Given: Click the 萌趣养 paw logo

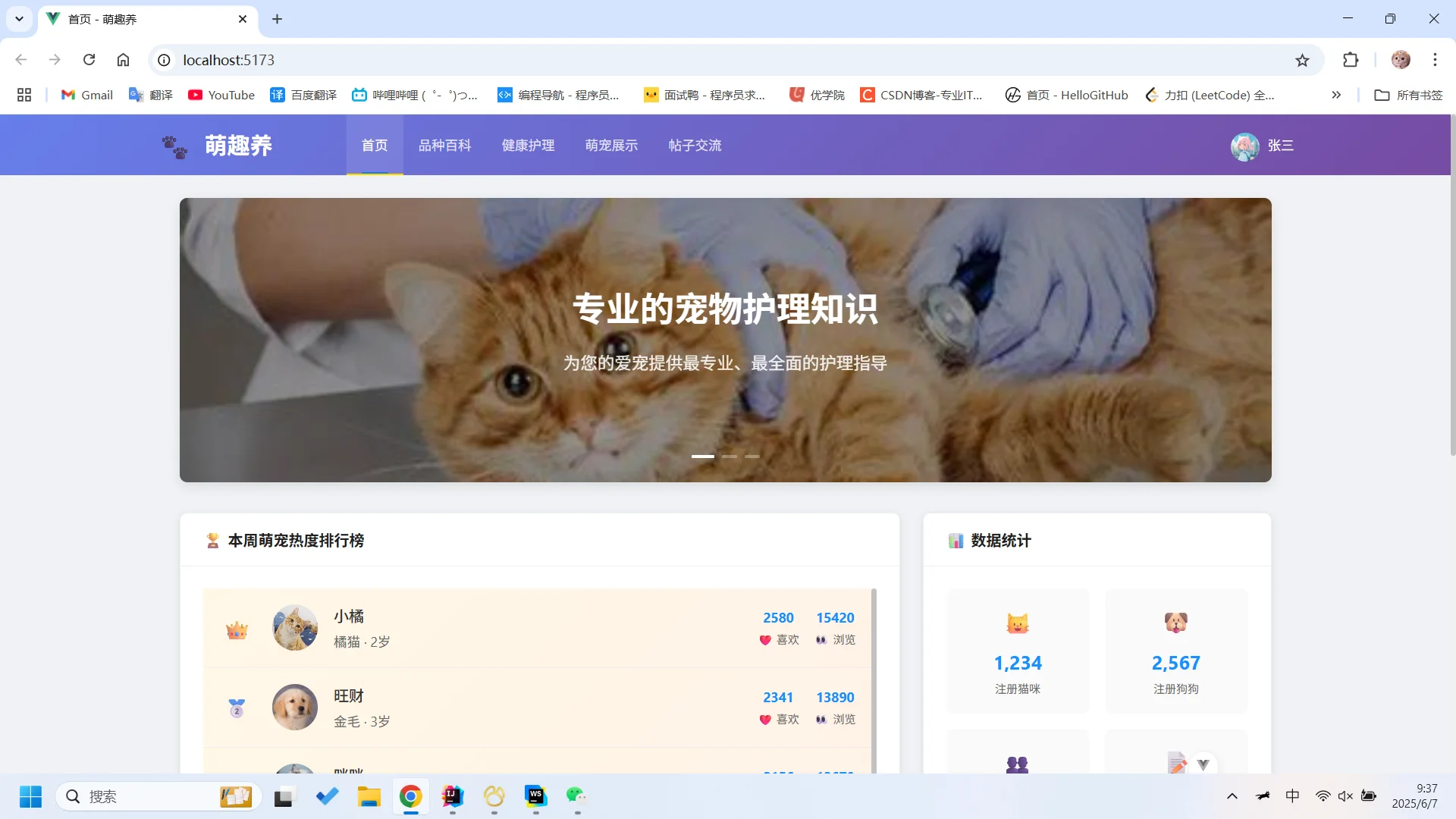Looking at the screenshot, I should (x=174, y=145).
